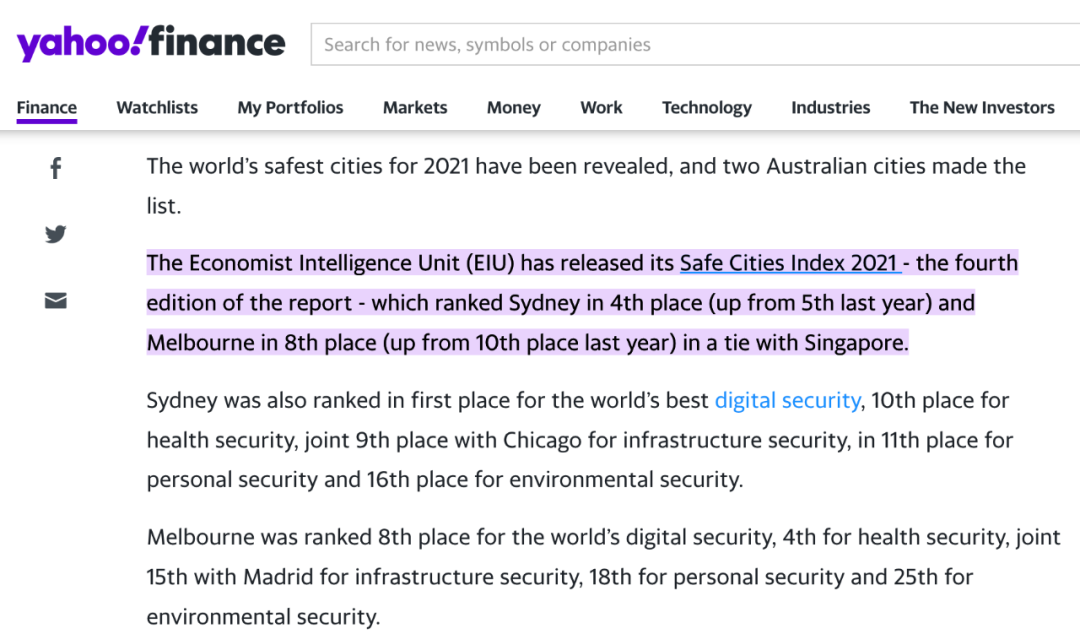
Task: Follow the digital security link
Action: click(x=787, y=400)
